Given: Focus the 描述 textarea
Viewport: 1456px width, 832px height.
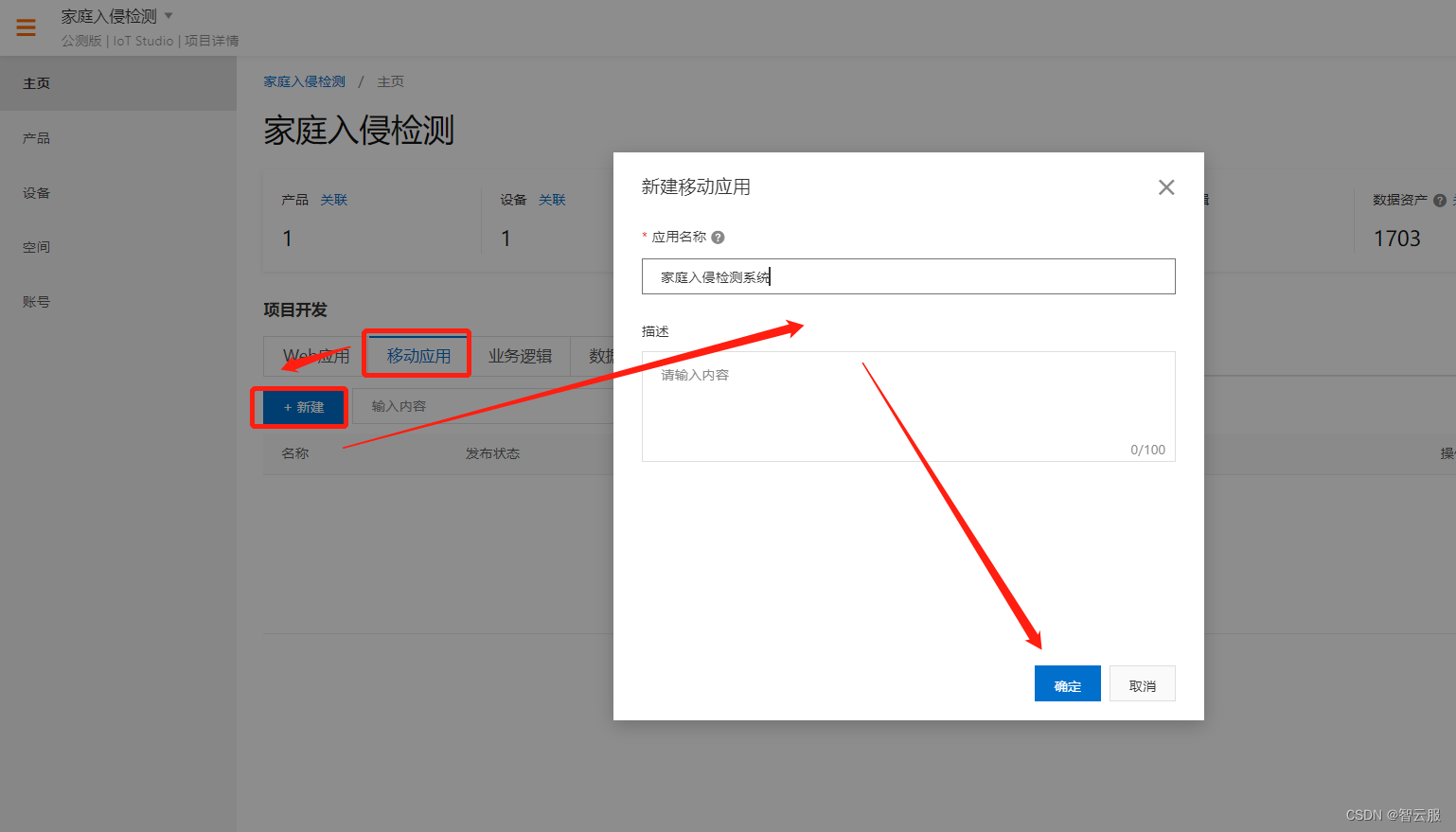Looking at the screenshot, I should (x=909, y=407).
